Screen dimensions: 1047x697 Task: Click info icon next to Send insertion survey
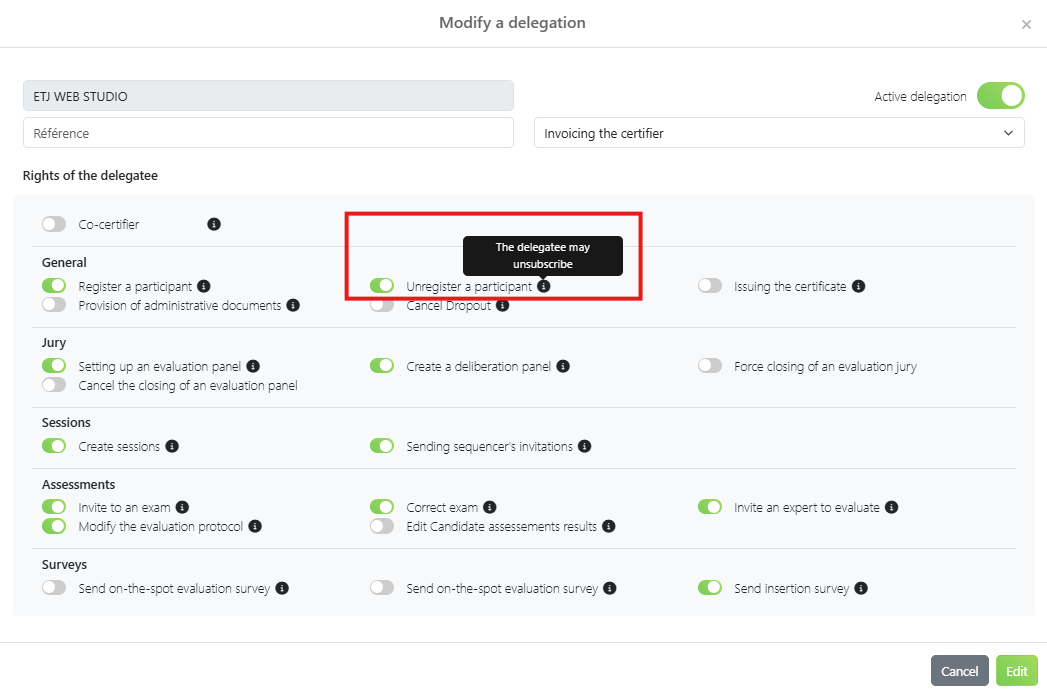pyautogui.click(x=861, y=588)
